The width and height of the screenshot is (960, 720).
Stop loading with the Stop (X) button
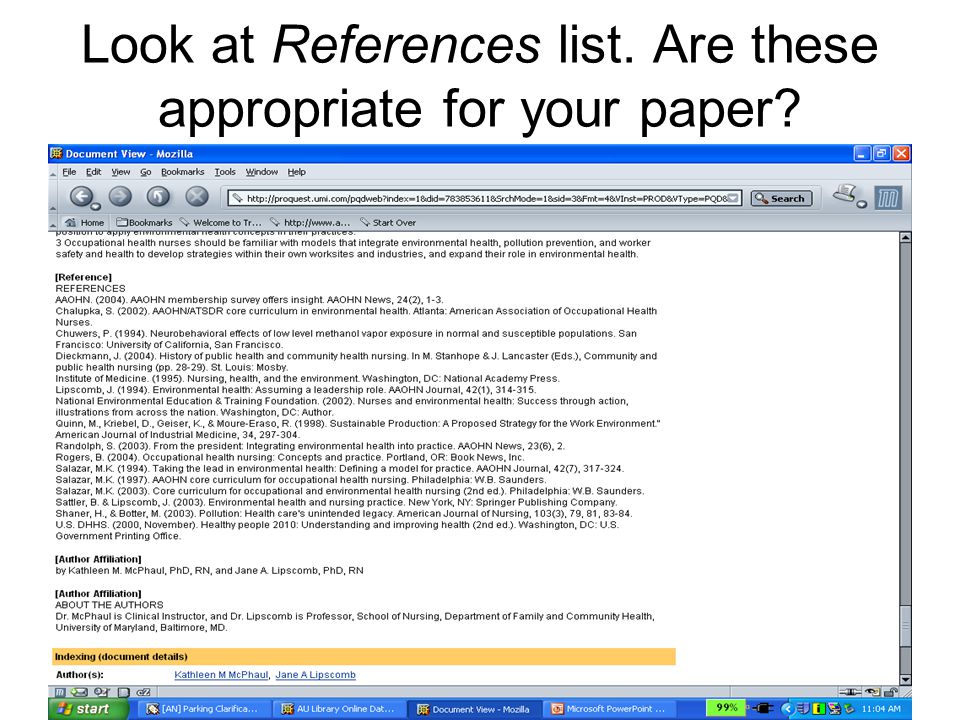click(x=197, y=197)
